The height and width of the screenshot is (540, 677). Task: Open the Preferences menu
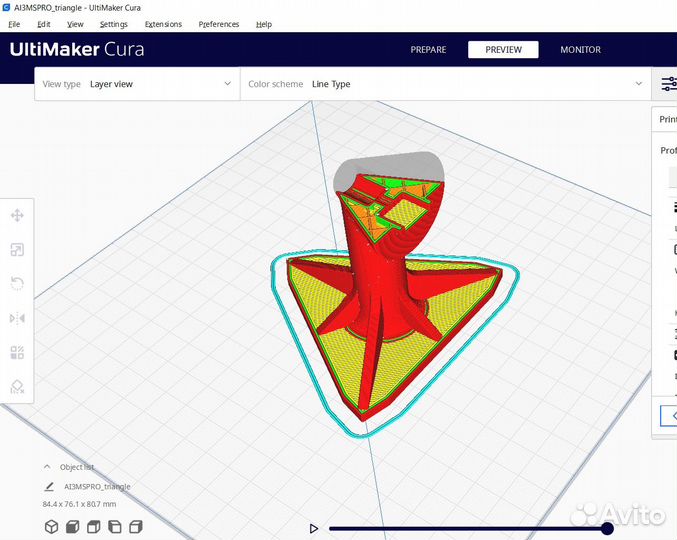pos(218,24)
